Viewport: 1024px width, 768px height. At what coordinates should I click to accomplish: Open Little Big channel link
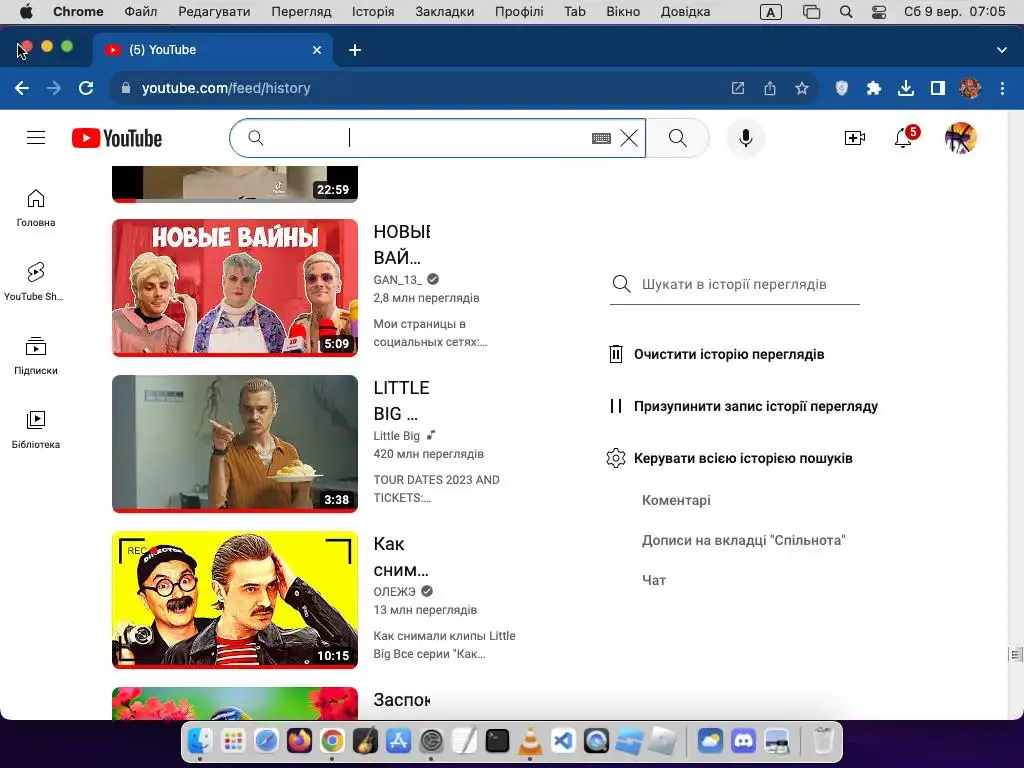396,436
